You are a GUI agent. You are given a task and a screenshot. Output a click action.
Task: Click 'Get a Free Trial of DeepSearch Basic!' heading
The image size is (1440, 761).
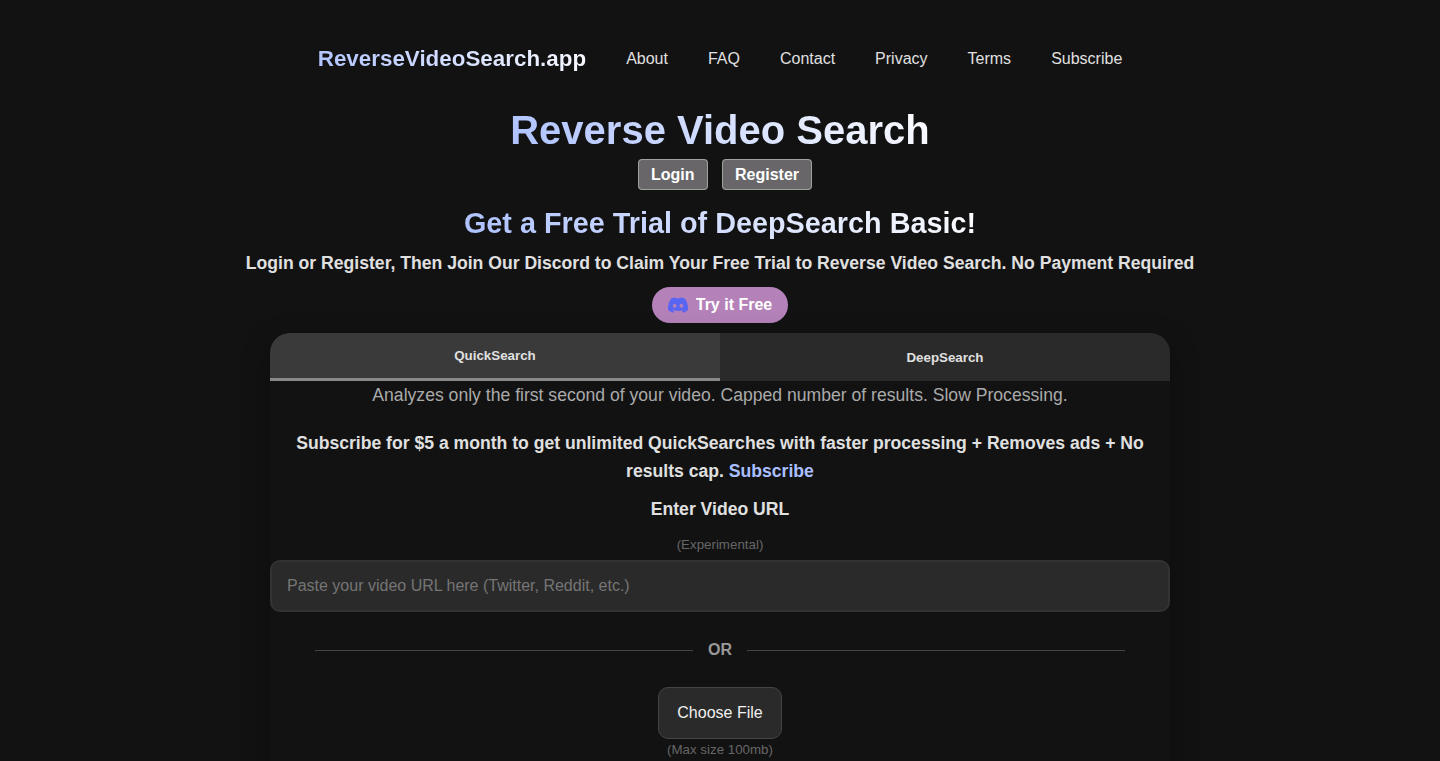(720, 223)
